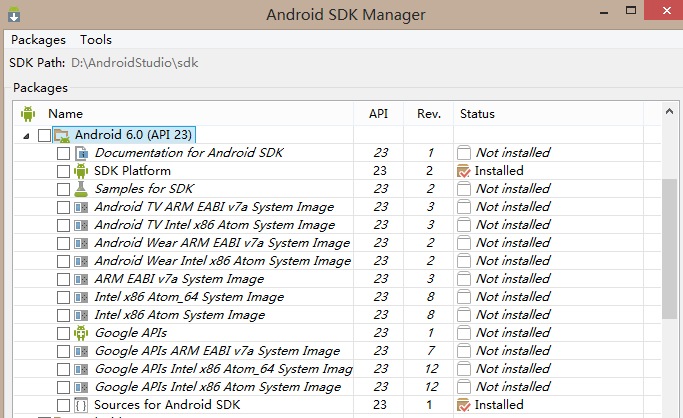Click the vertical scrollbar thumb
Viewport: 683px width, 418px height.
tap(669, 249)
